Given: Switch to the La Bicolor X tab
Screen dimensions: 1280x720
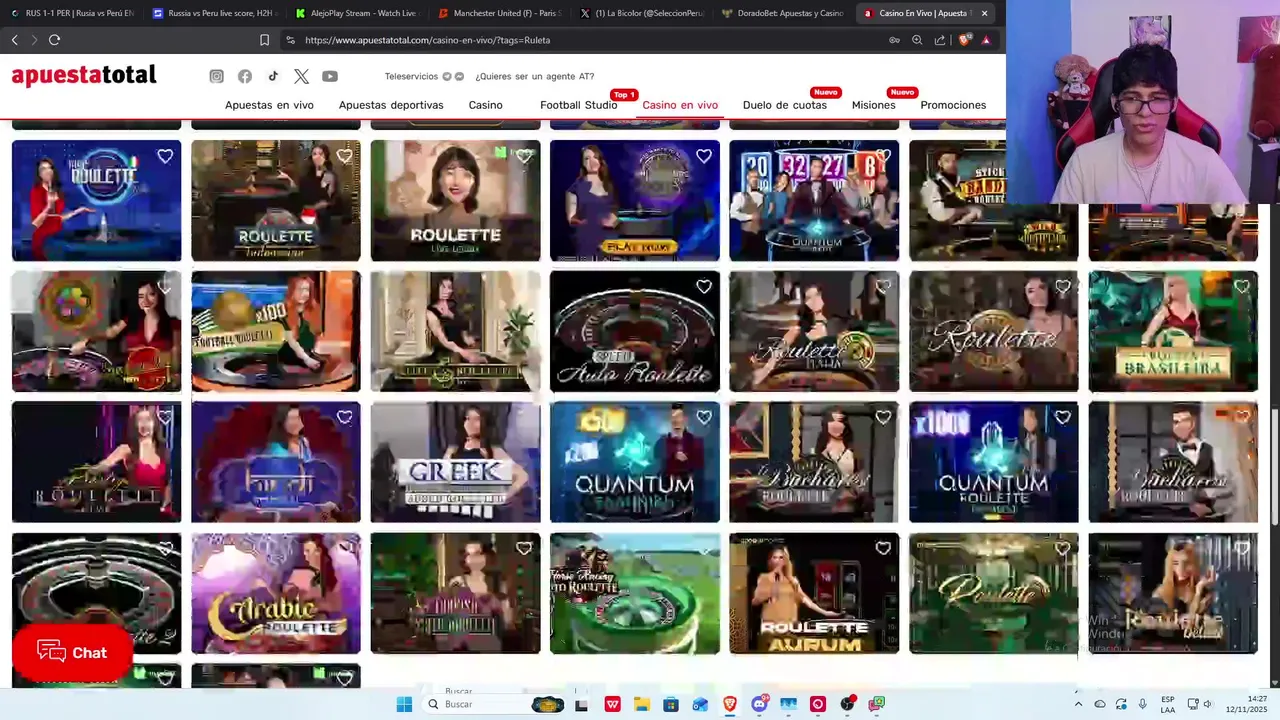Looking at the screenshot, I should click(642, 13).
